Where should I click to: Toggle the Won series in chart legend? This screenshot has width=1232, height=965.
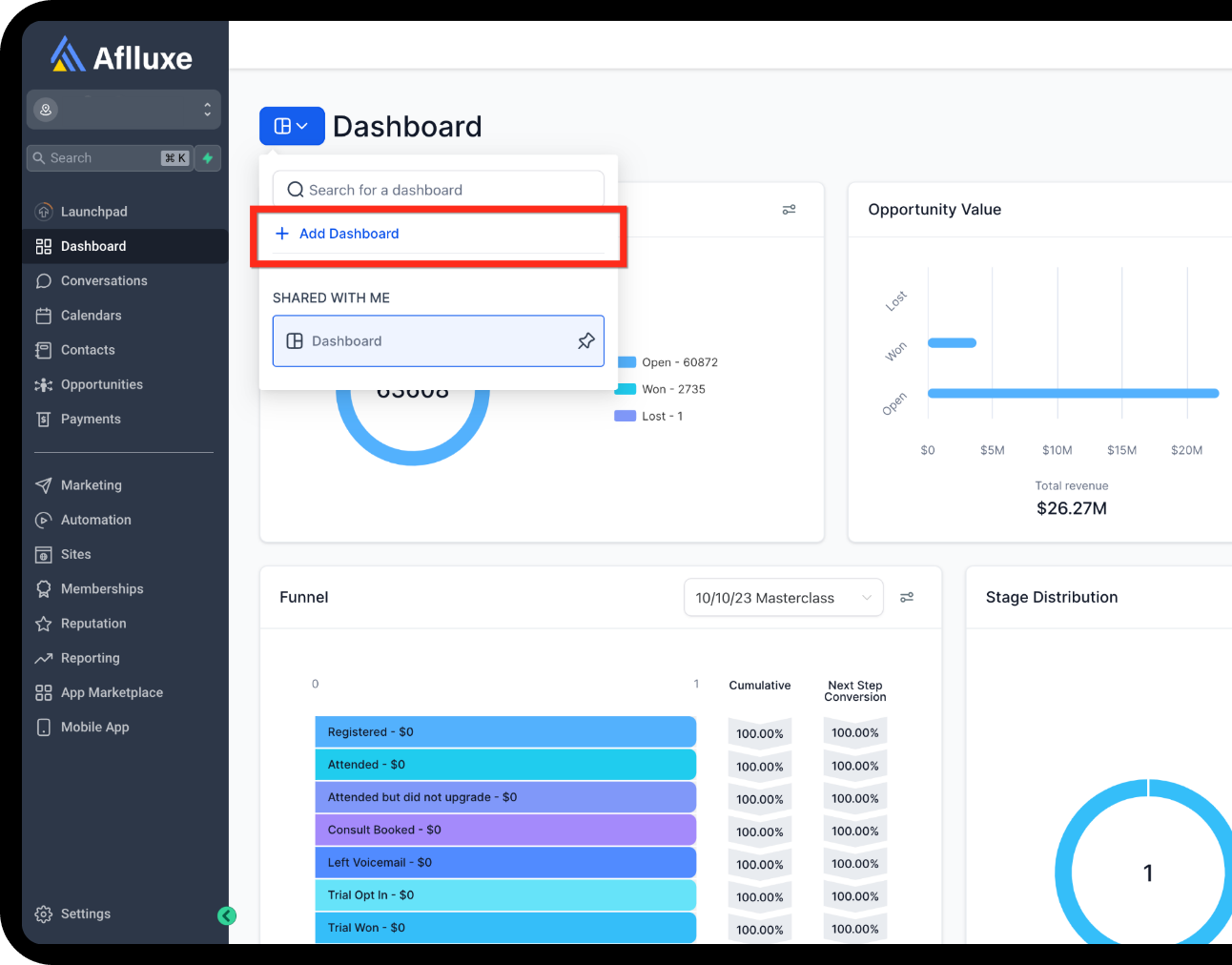[x=663, y=389]
